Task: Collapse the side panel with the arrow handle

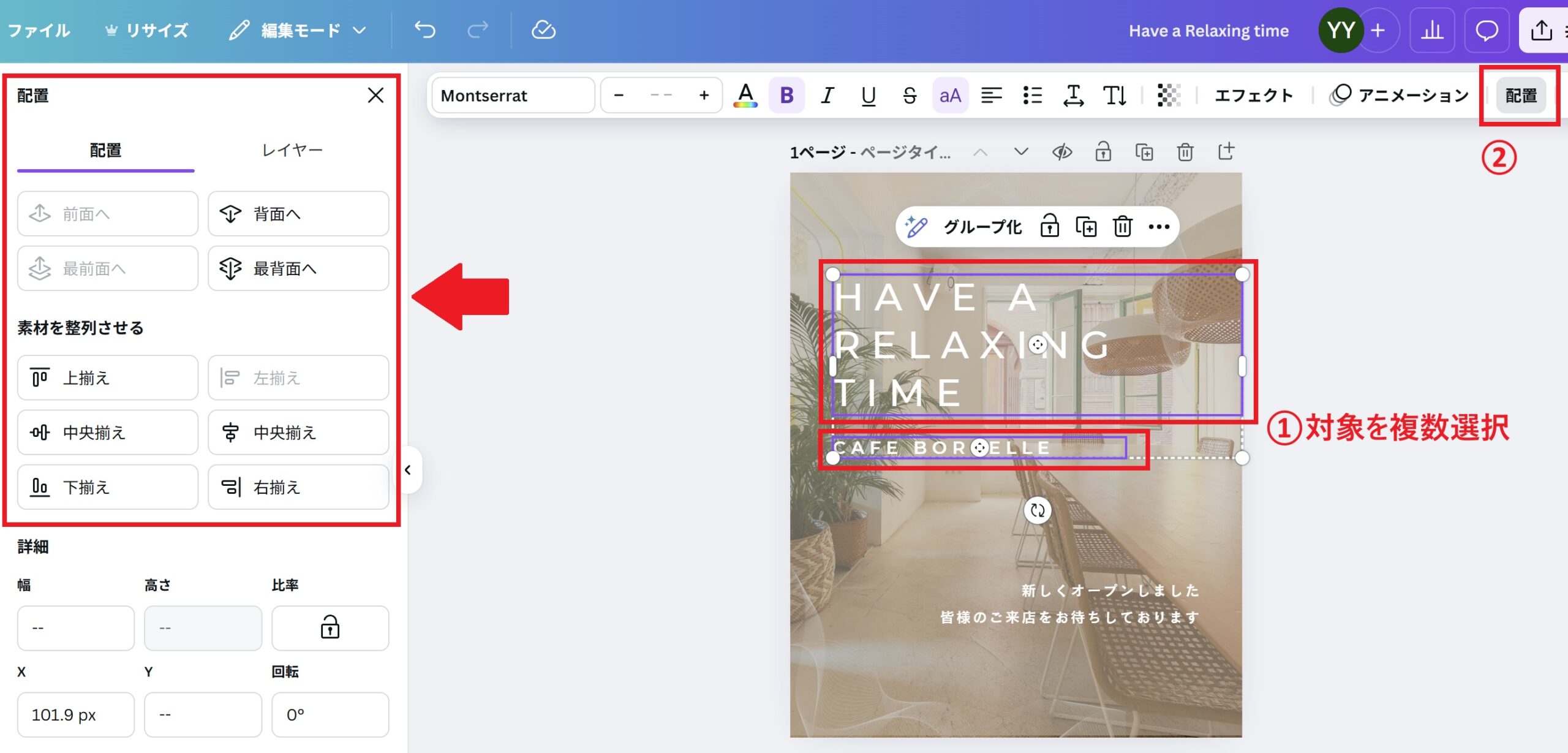Action: [408, 470]
